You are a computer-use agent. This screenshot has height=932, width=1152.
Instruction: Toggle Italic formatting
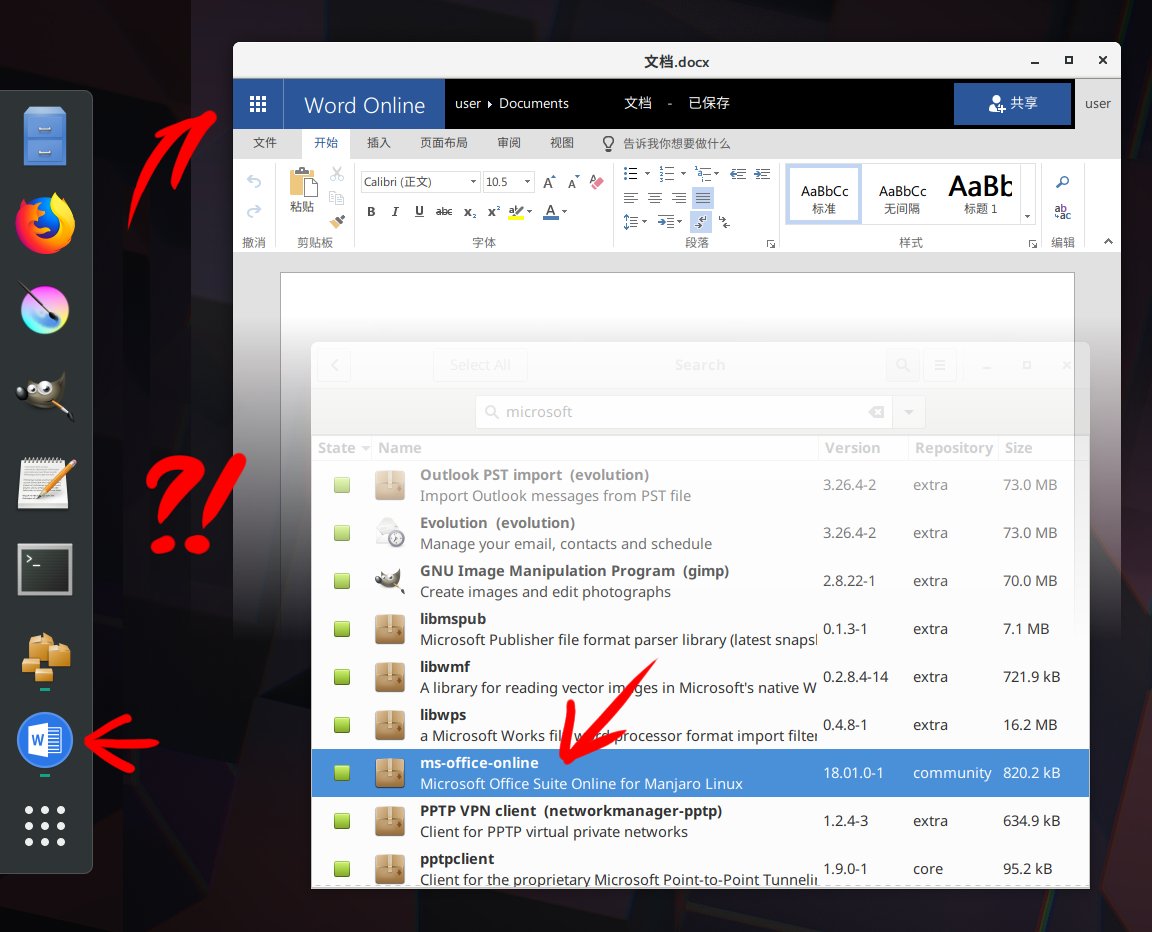pos(395,212)
